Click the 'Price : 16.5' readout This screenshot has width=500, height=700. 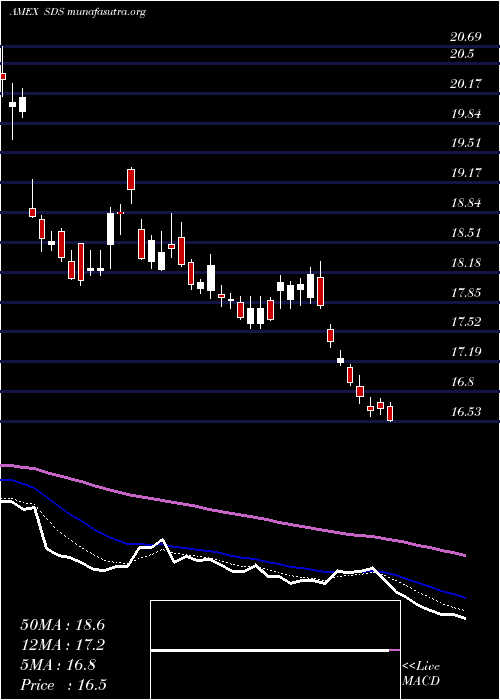coord(63,685)
